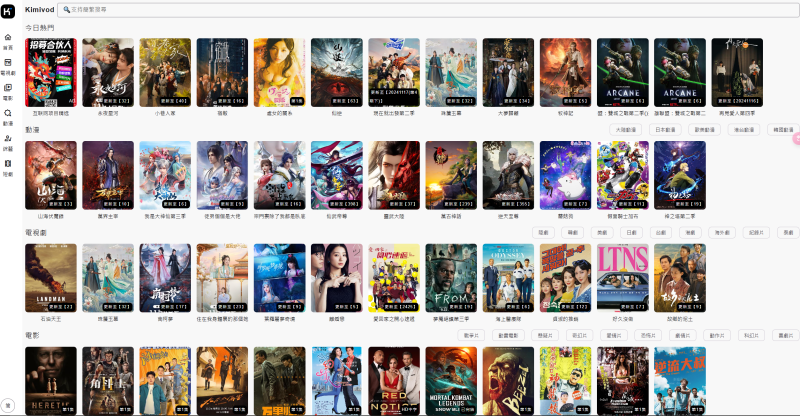800x416 pixels.
Task: Open the 電視劇 sidebar icon
Action: coord(8,67)
